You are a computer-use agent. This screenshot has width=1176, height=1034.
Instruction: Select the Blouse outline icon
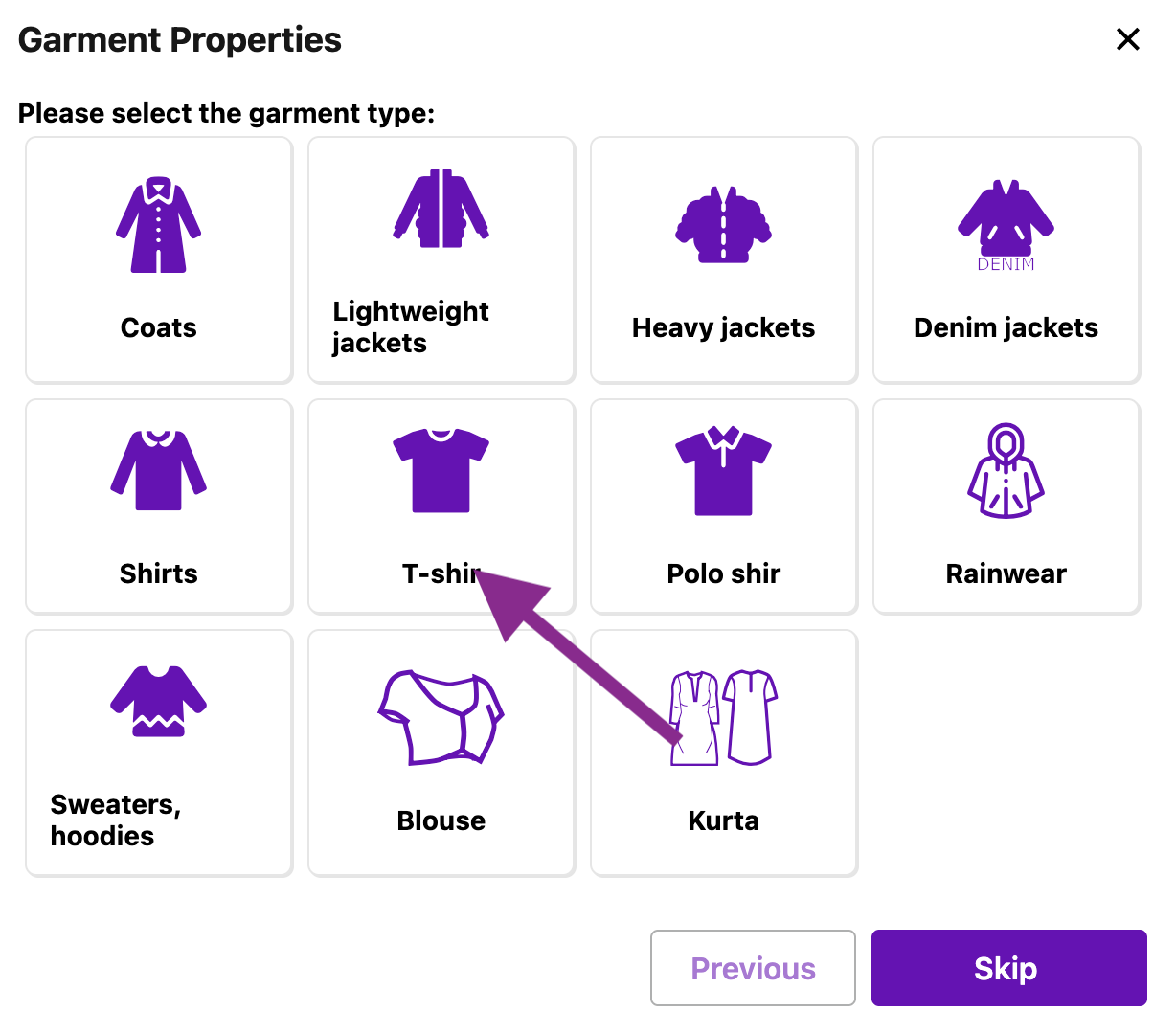pyautogui.click(x=441, y=717)
